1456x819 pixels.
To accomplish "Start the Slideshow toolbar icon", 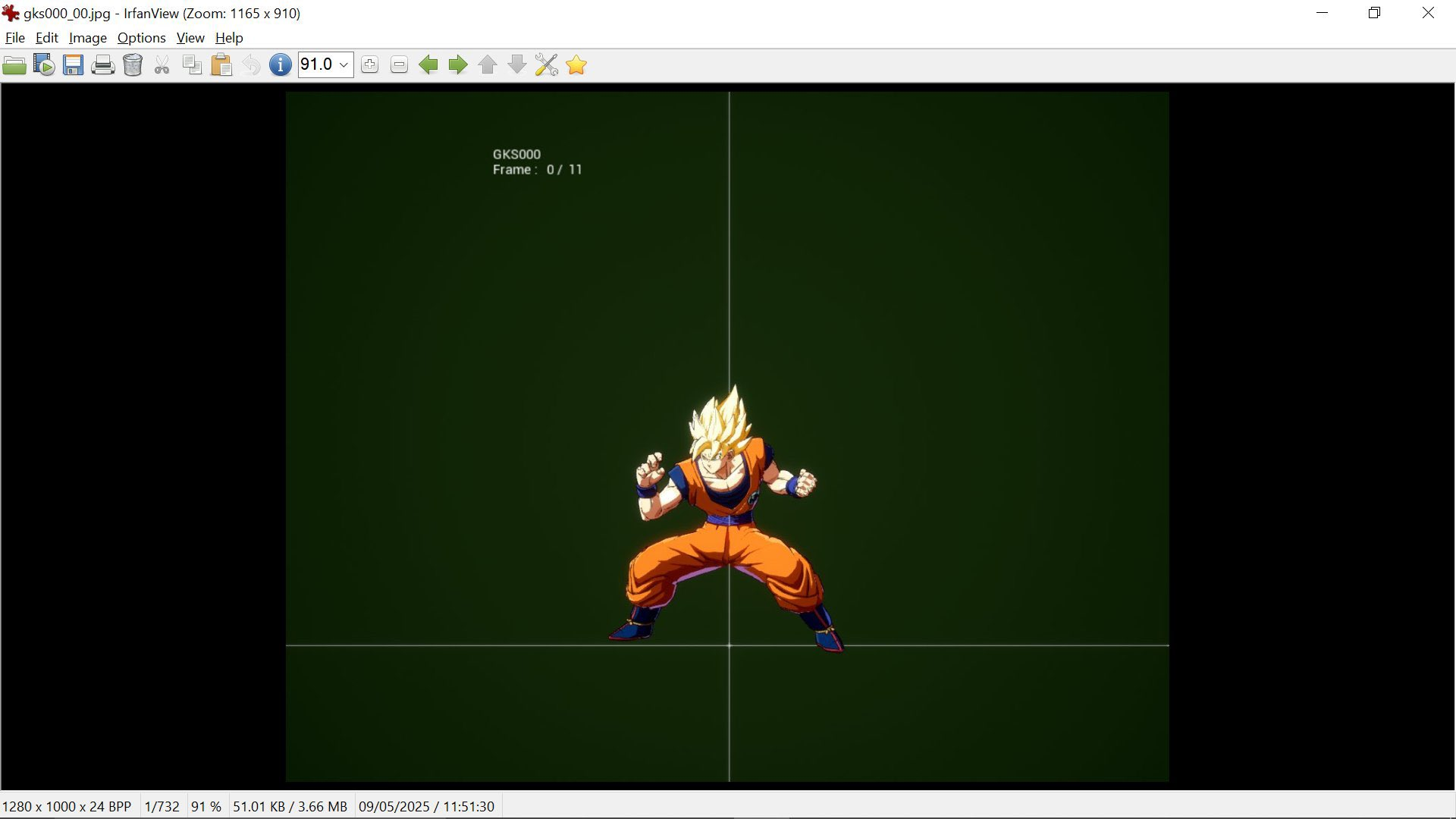I will click(44, 65).
